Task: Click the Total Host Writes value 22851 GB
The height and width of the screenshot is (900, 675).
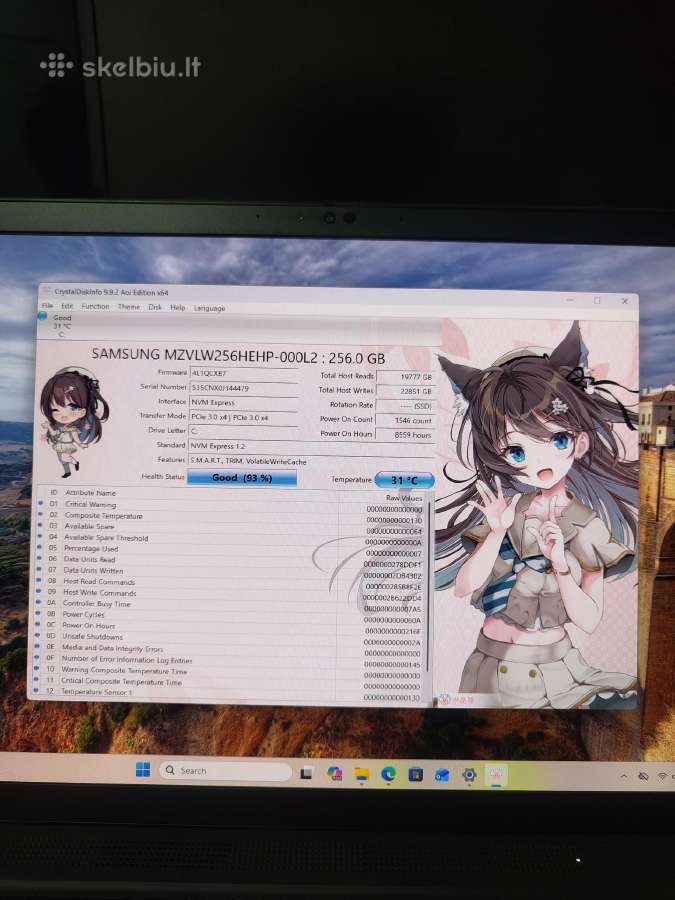Action: pos(405,391)
